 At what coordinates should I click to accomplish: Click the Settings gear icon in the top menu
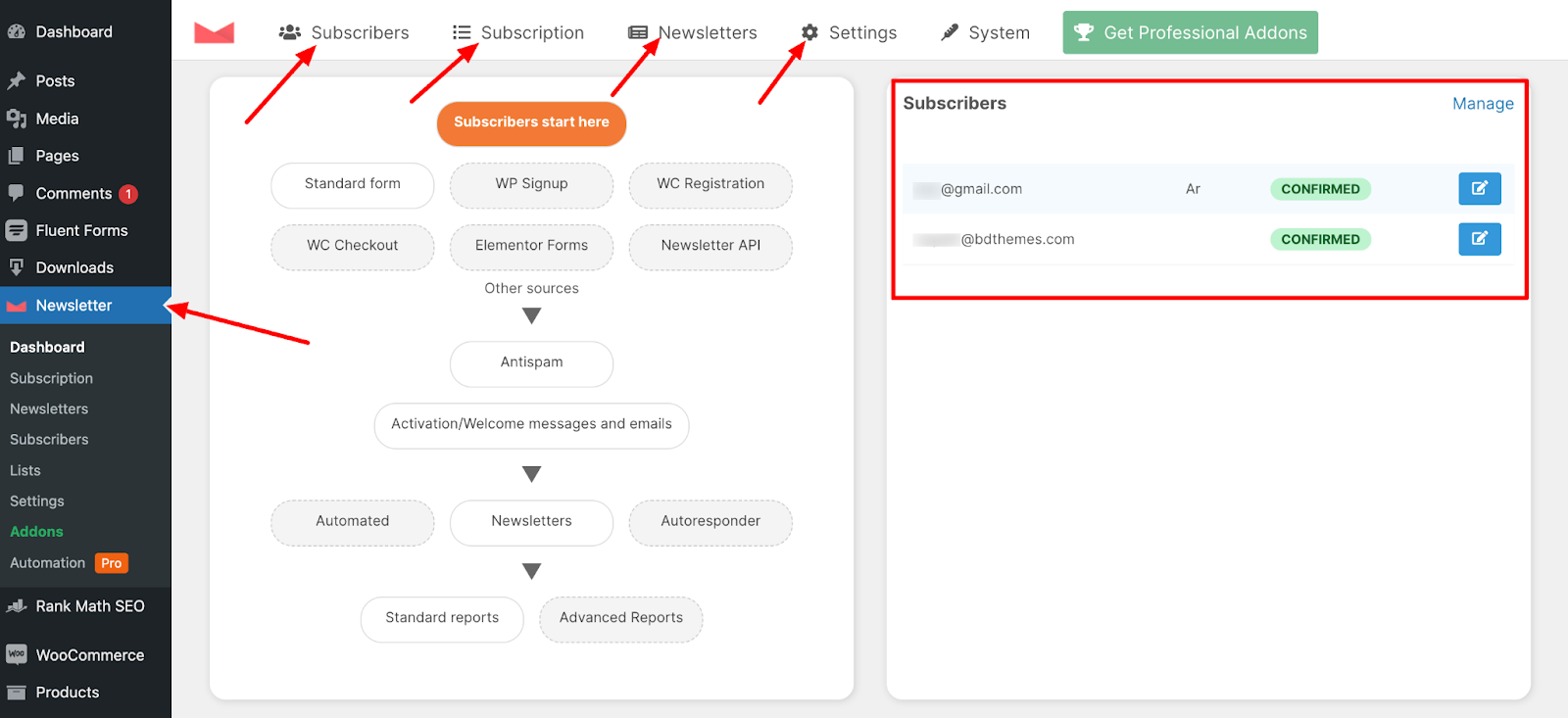(809, 32)
